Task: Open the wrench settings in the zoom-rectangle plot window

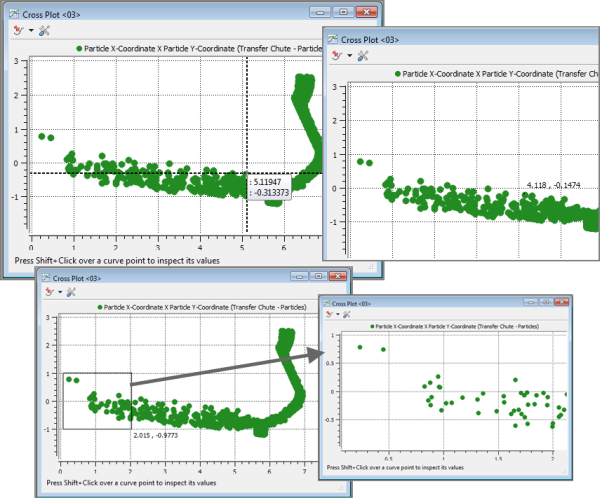Action: click(72, 292)
